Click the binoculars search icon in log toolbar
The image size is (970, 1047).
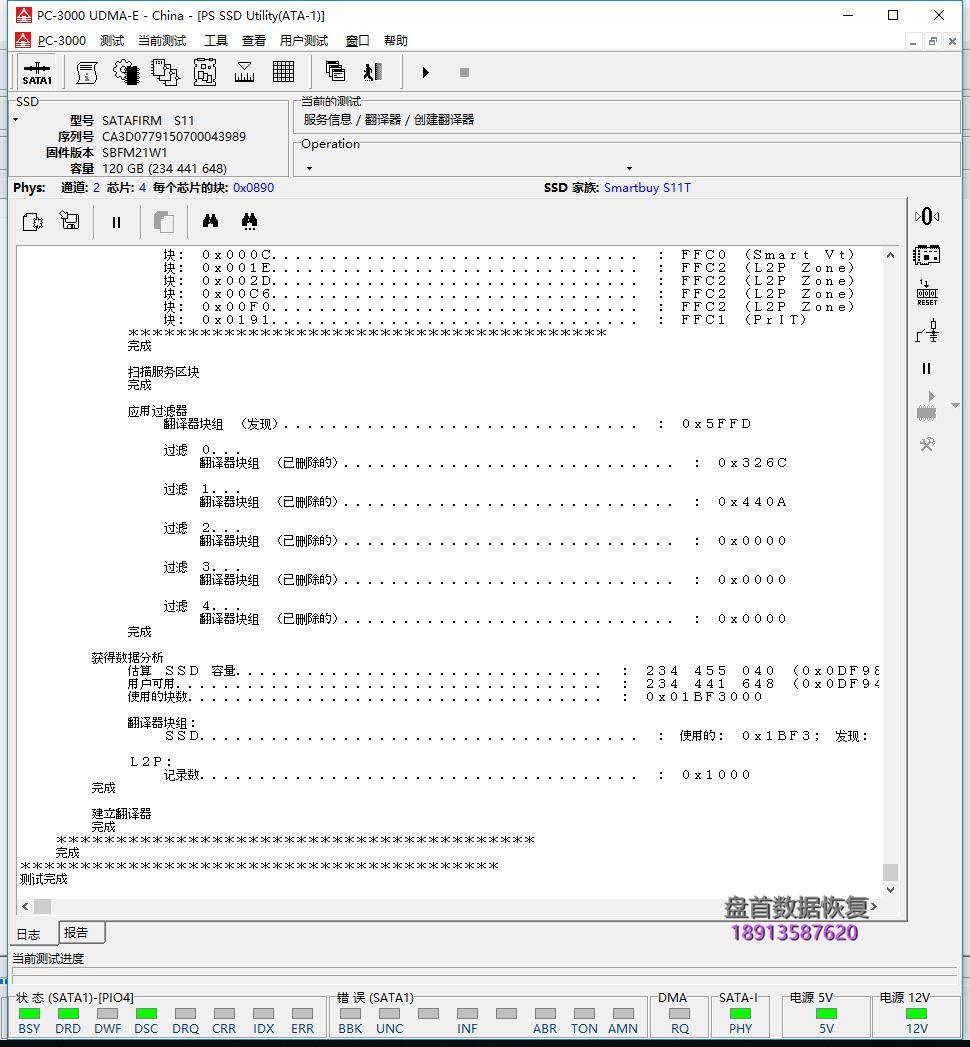pos(211,222)
